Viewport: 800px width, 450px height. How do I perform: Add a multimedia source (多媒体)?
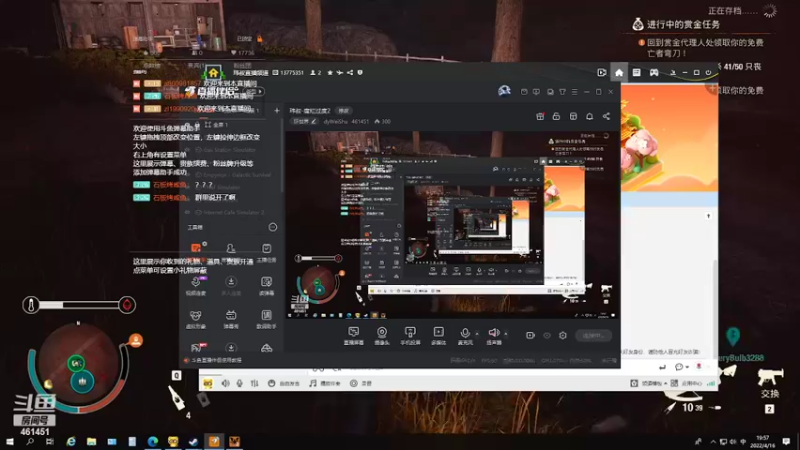438,335
